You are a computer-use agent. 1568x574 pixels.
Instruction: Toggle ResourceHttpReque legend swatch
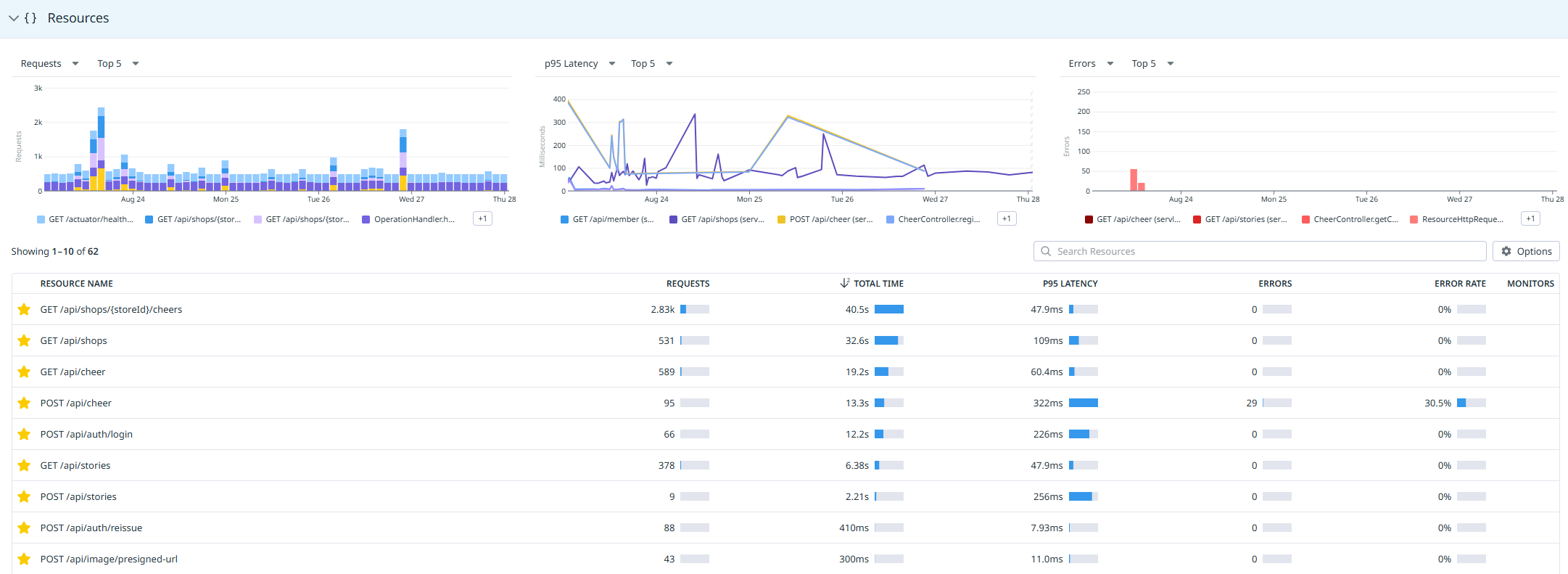pos(1414,219)
